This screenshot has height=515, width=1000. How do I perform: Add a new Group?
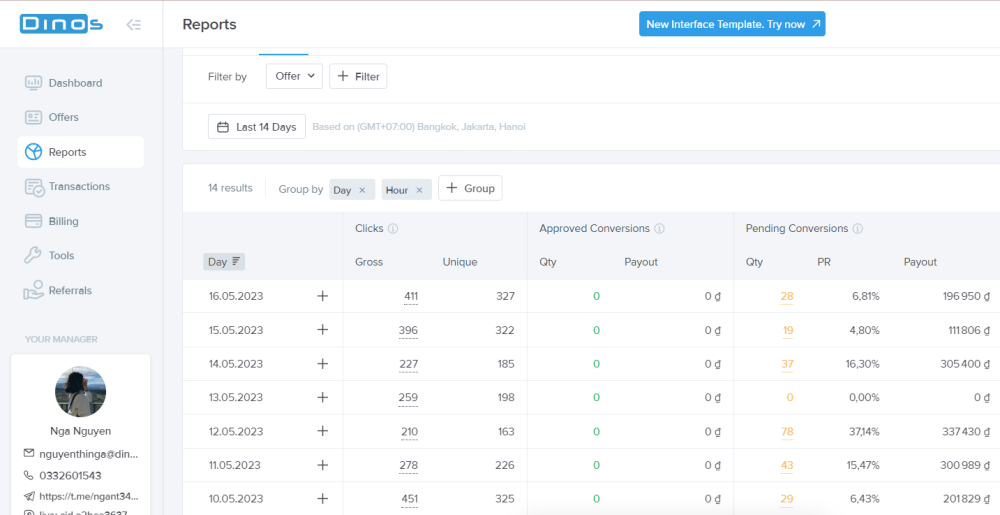point(470,188)
